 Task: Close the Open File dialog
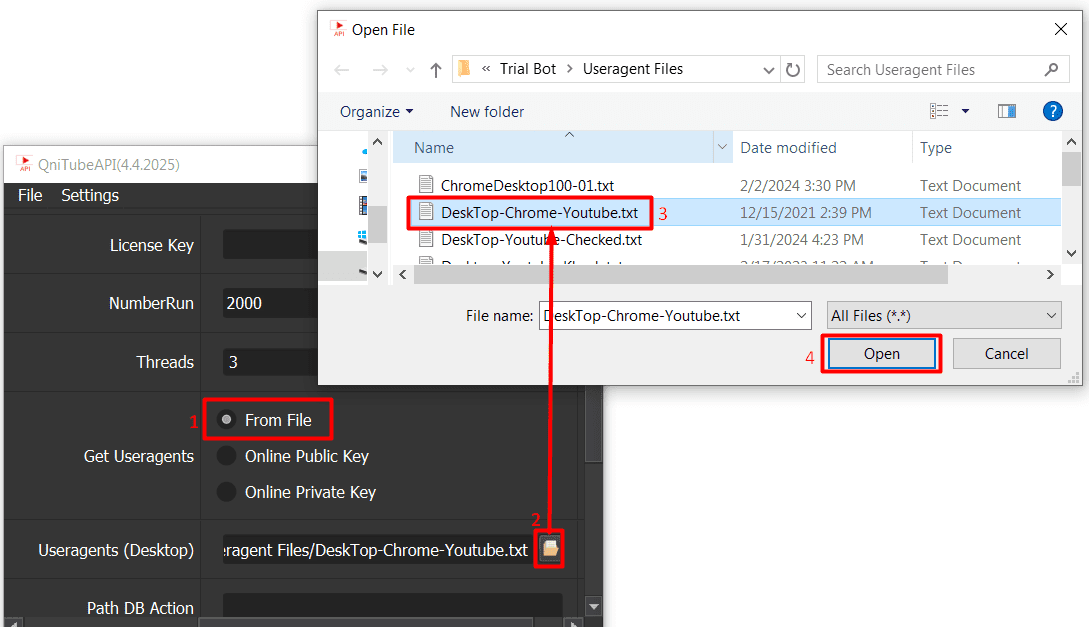pos(1060,29)
